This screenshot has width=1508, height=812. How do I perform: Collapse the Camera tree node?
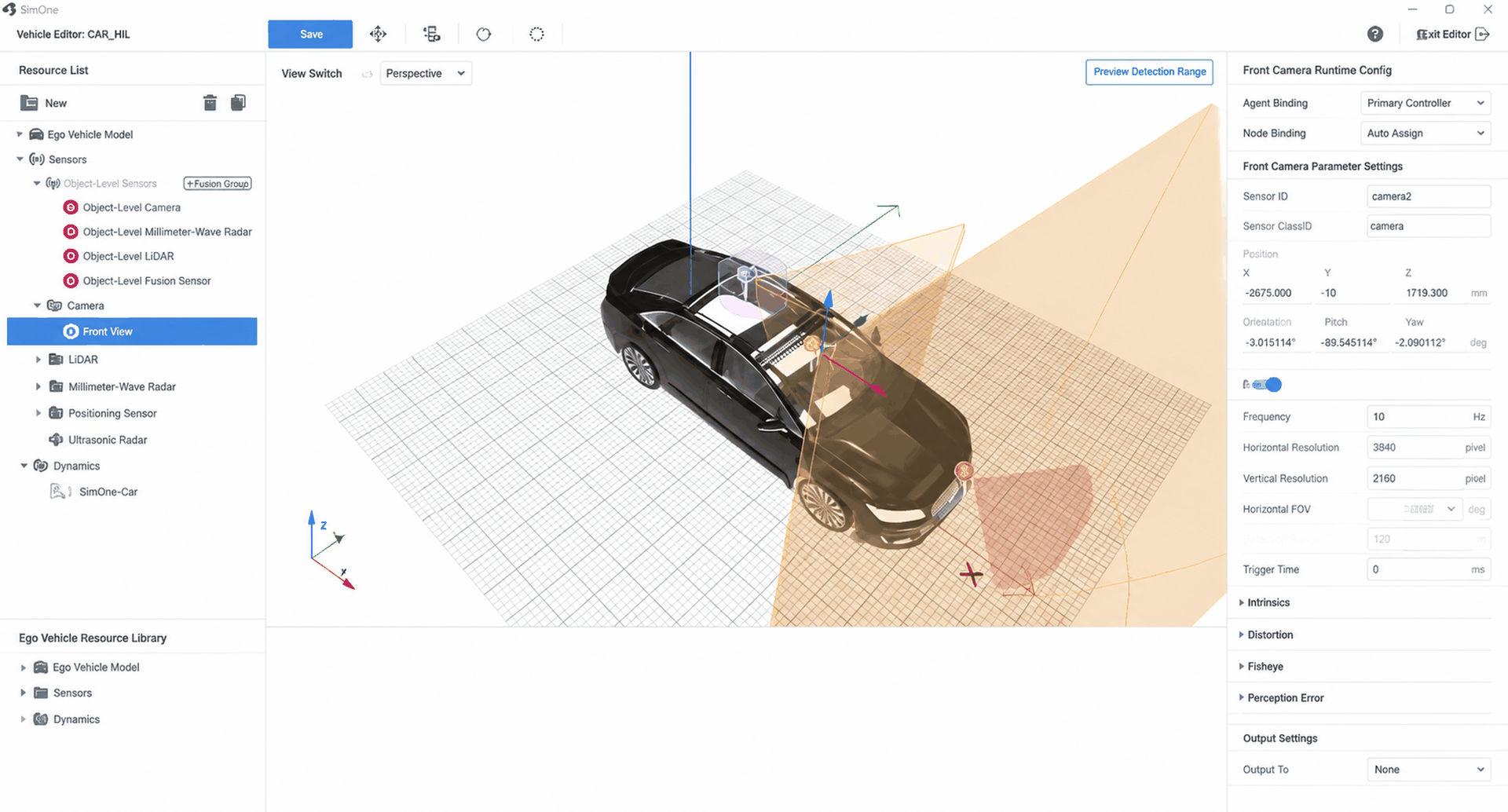coord(37,305)
